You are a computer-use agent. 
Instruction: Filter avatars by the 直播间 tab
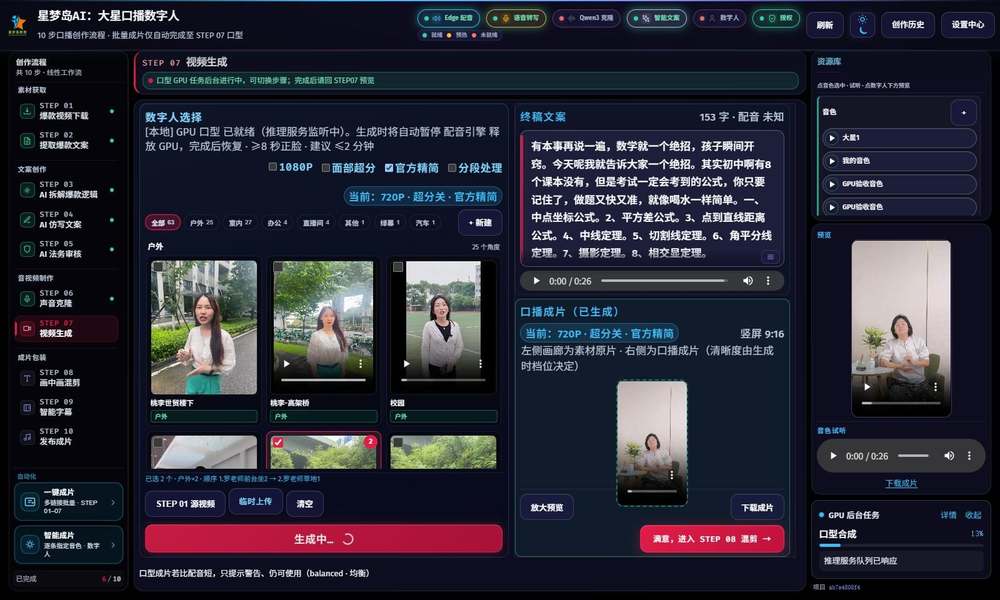[316, 223]
